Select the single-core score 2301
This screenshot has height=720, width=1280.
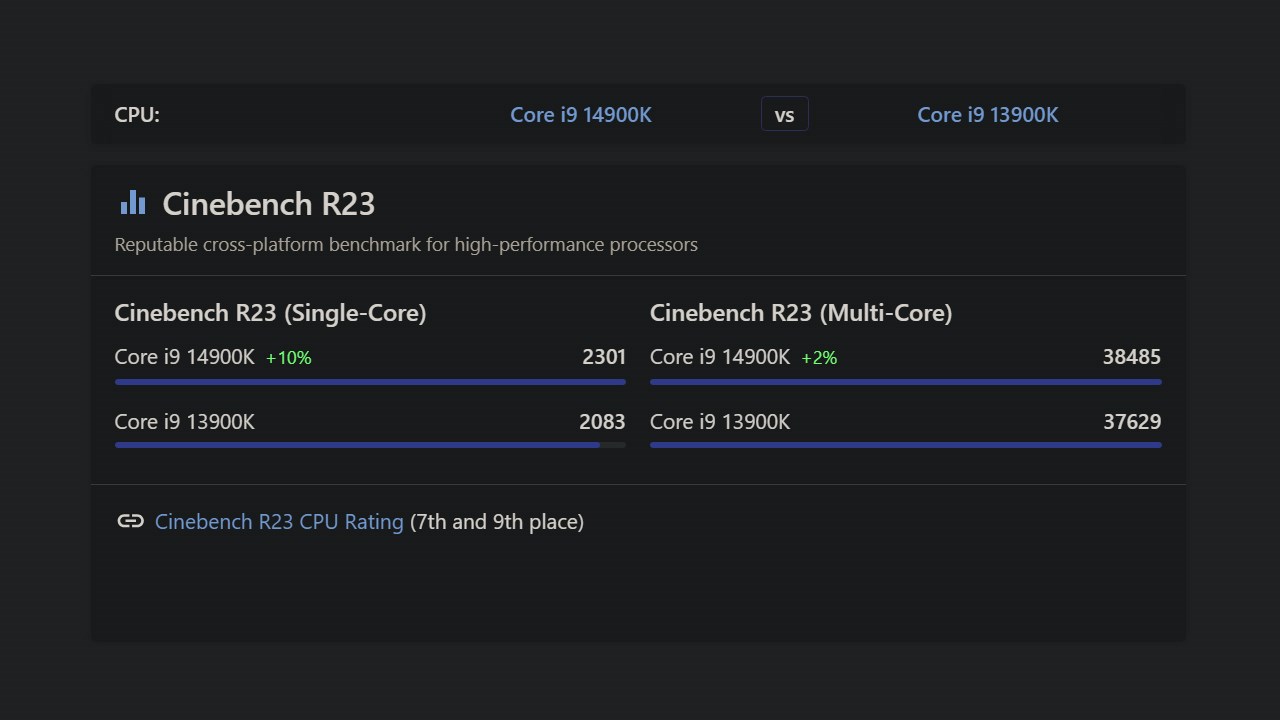[604, 357]
